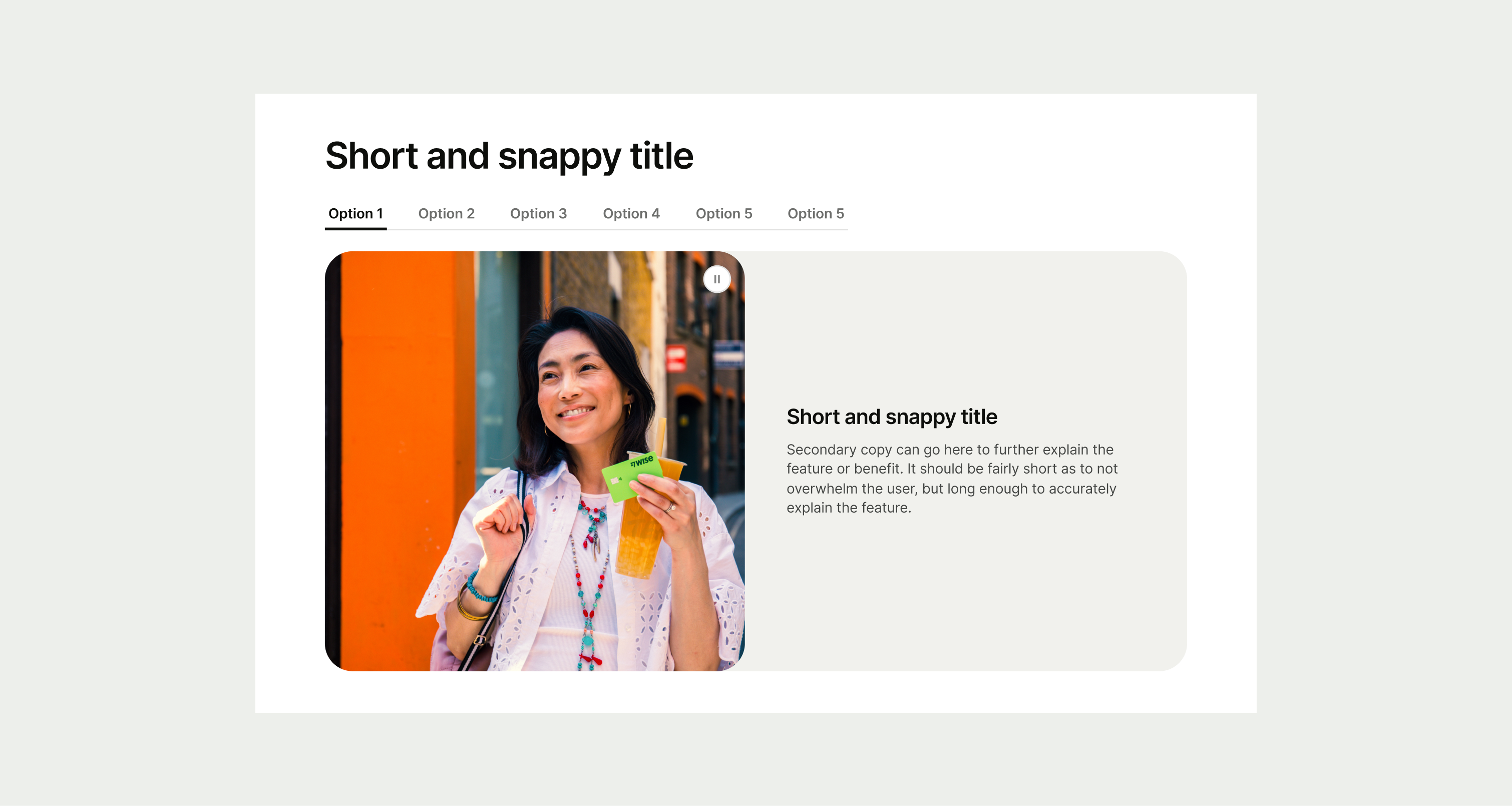Select the Option 4 tab
This screenshot has width=1512, height=806.
point(631,214)
